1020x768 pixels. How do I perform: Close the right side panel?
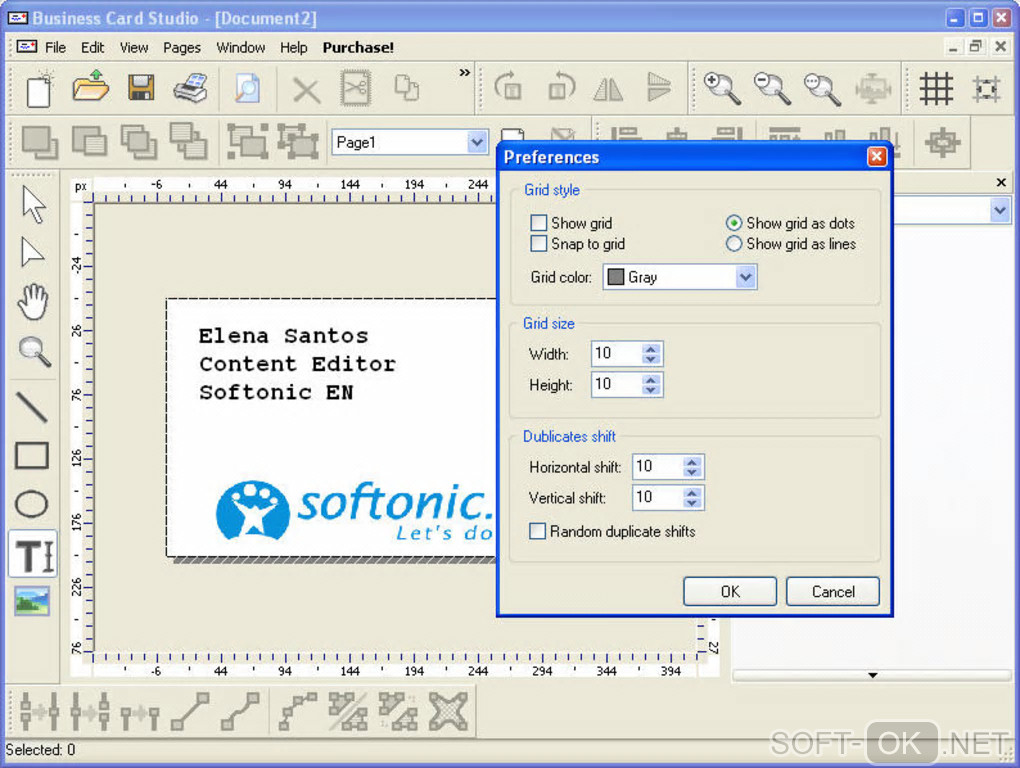click(x=1001, y=182)
